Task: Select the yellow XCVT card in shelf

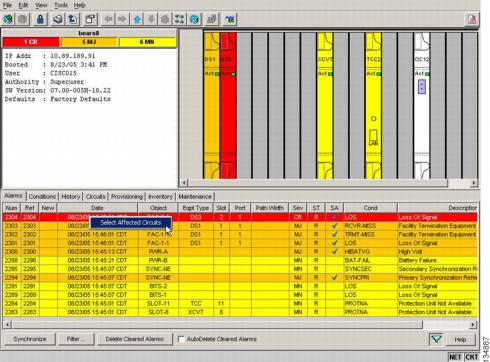Action: (325, 105)
